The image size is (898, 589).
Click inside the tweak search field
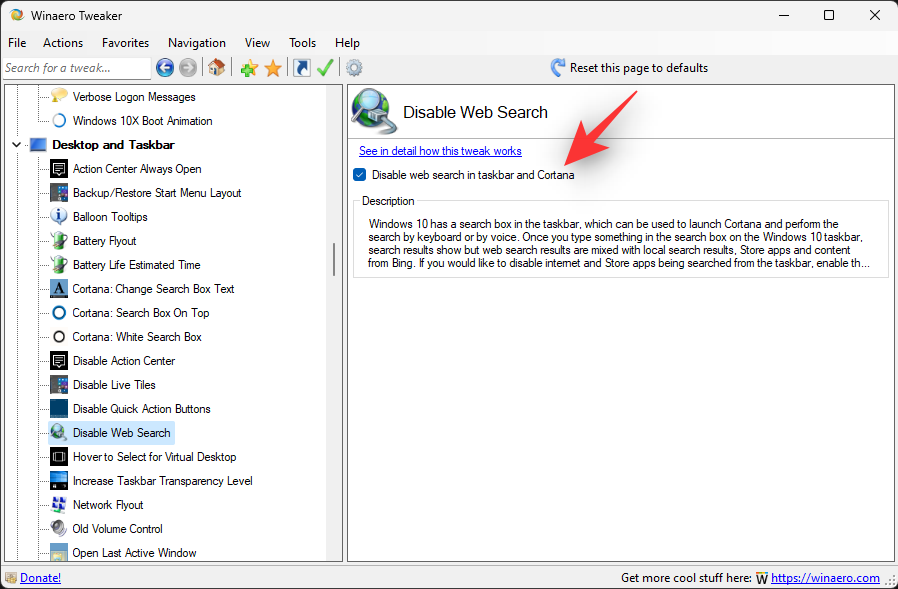(x=76, y=67)
